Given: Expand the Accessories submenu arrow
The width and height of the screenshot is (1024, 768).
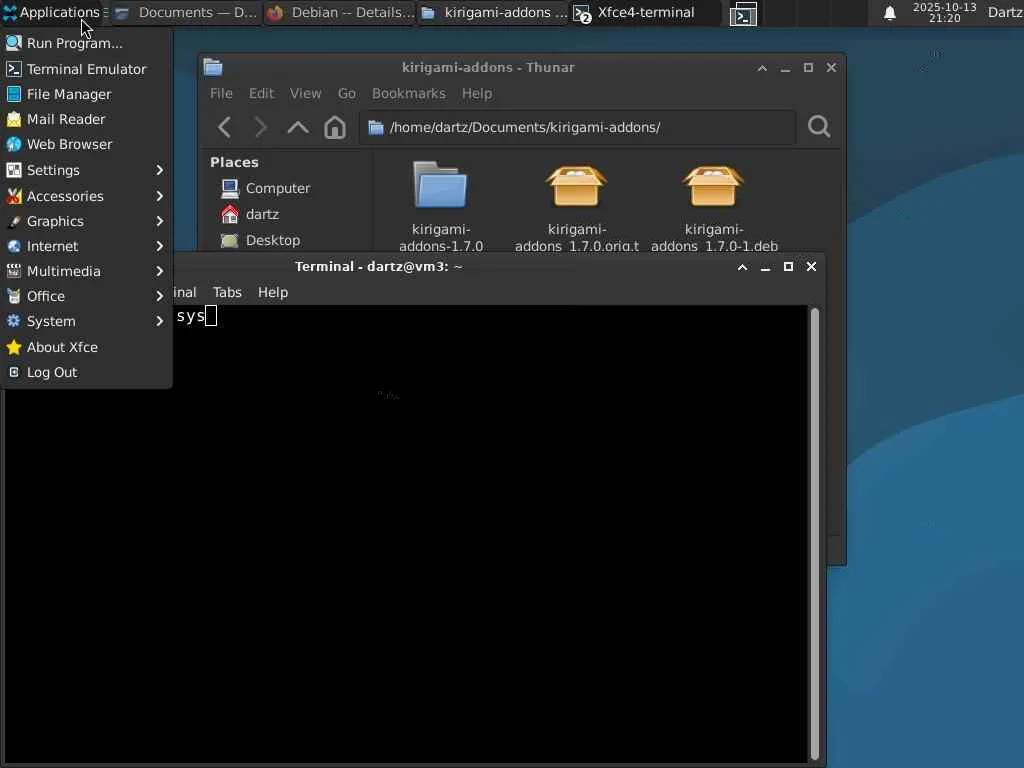Looking at the screenshot, I should click(159, 196).
